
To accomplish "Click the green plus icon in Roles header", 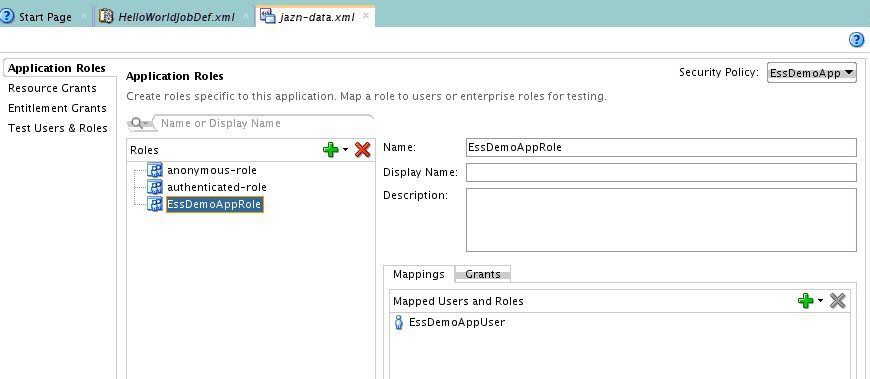I will click(331, 150).
